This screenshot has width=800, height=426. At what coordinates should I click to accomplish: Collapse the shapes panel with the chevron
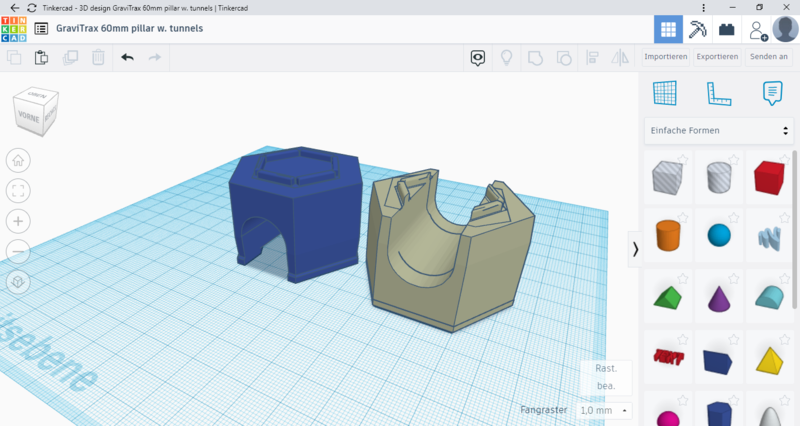coord(635,250)
